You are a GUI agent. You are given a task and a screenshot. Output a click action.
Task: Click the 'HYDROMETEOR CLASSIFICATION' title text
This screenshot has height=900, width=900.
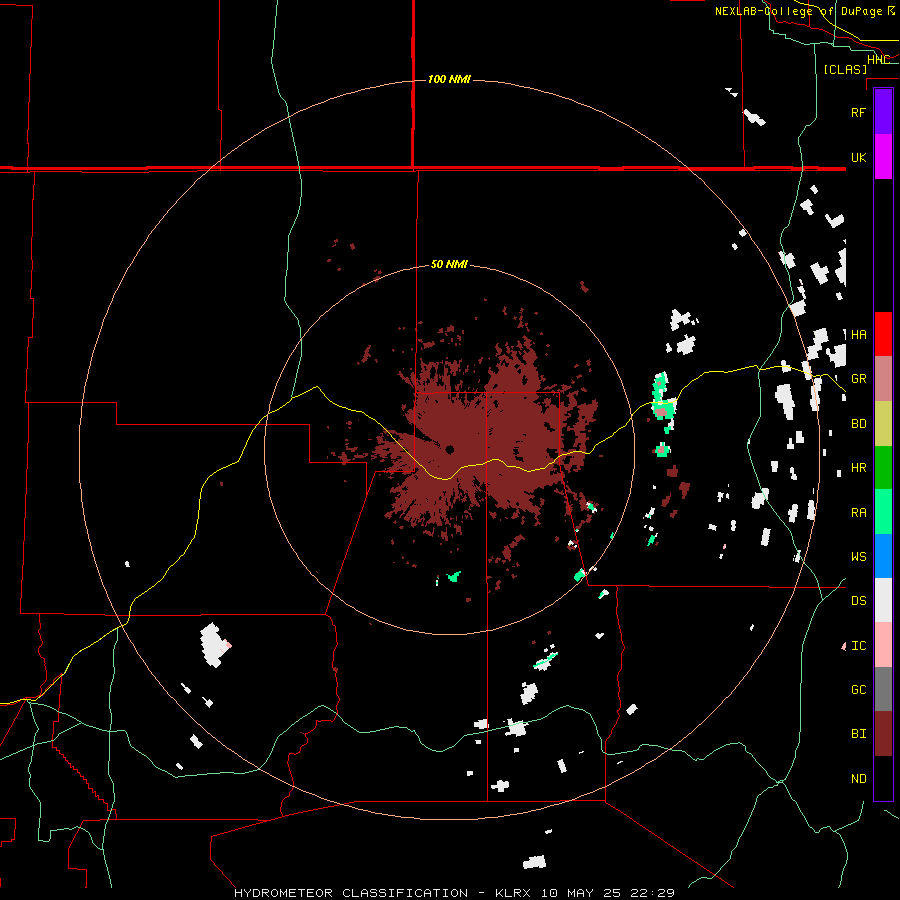tap(351, 893)
